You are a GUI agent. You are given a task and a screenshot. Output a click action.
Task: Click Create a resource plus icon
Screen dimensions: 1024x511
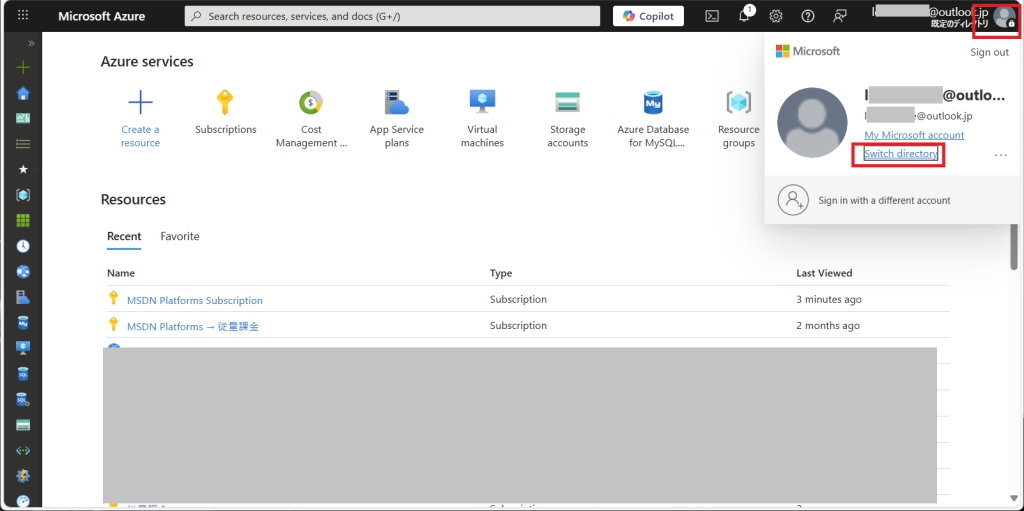point(140,103)
